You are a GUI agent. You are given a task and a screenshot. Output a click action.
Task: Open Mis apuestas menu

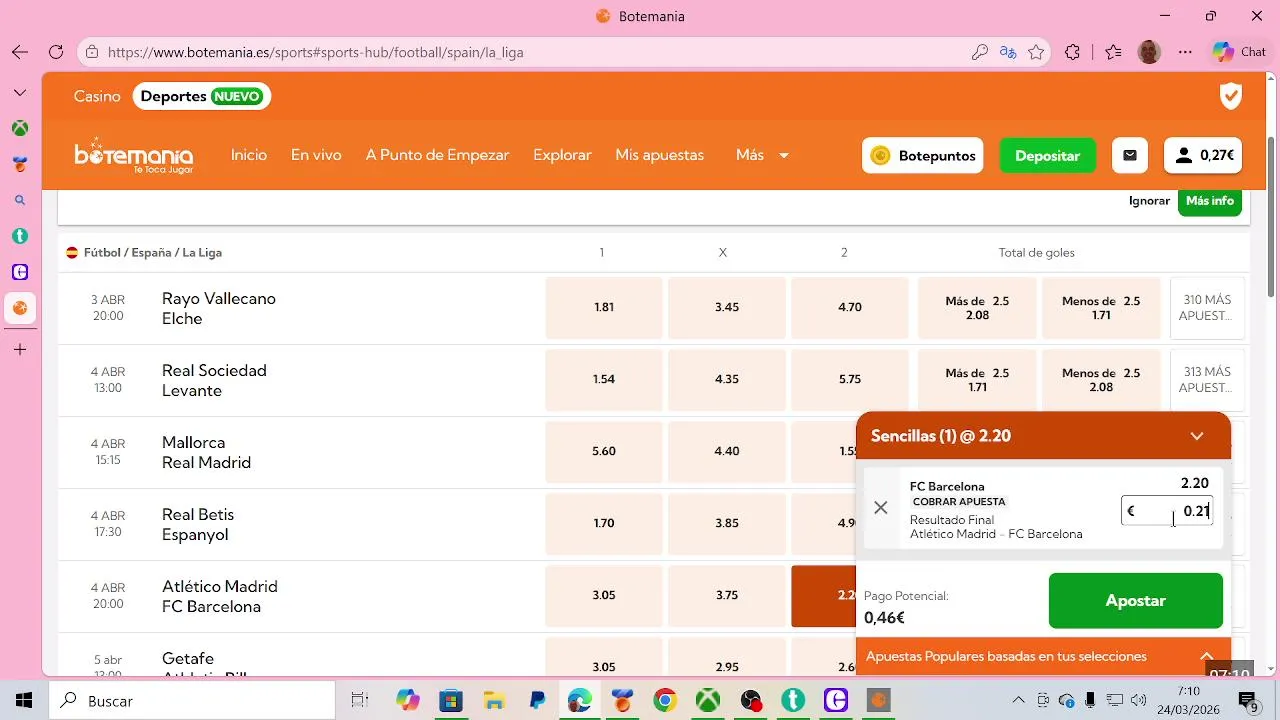coord(660,155)
